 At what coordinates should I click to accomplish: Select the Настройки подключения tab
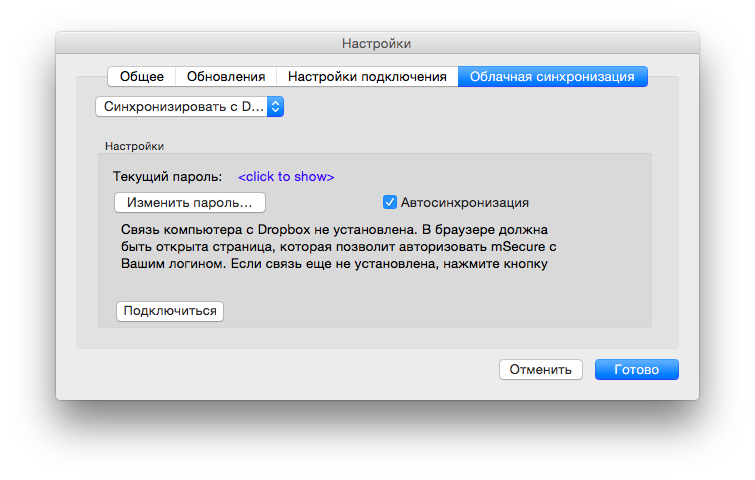tap(367, 76)
